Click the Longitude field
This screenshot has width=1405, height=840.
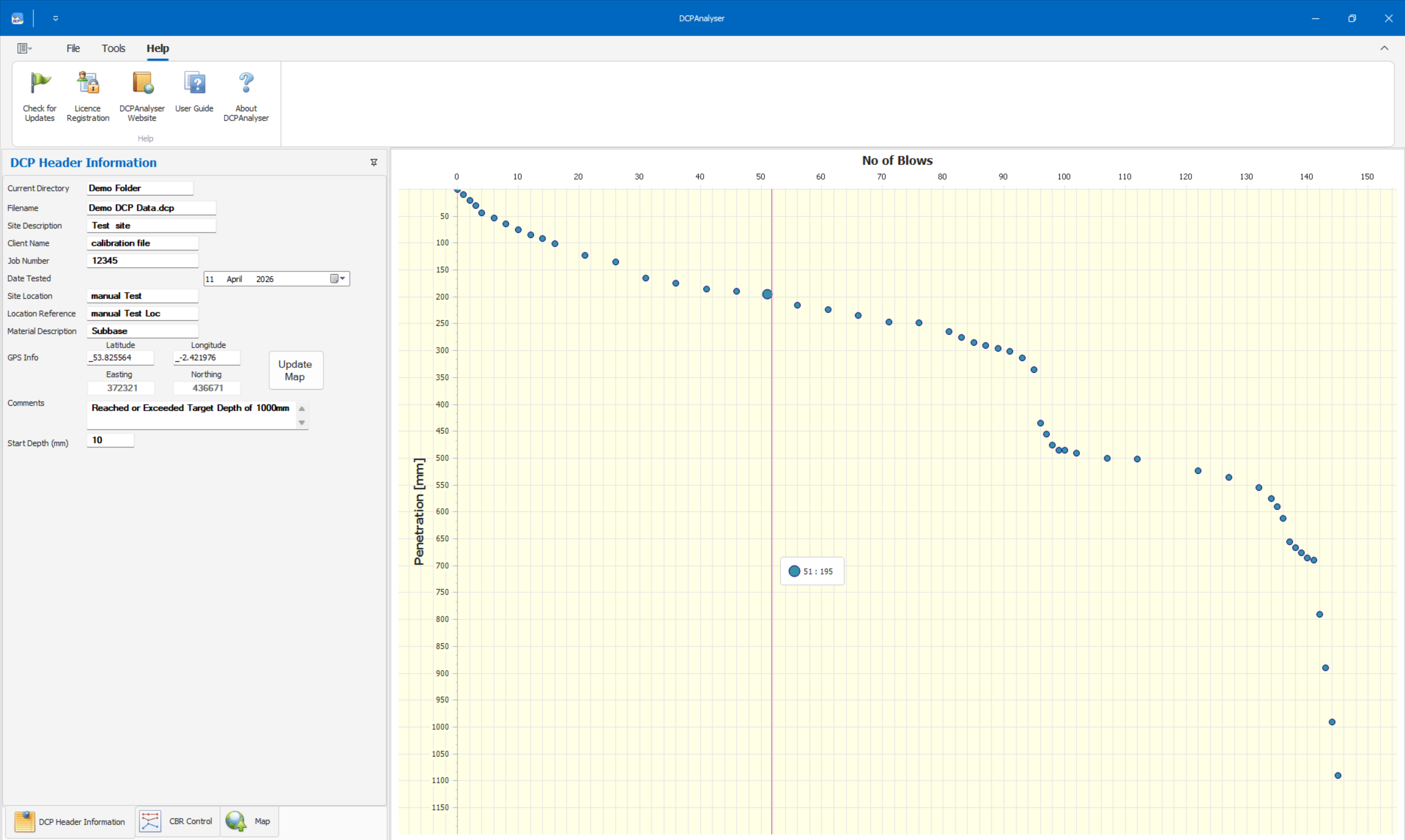[x=207, y=358]
